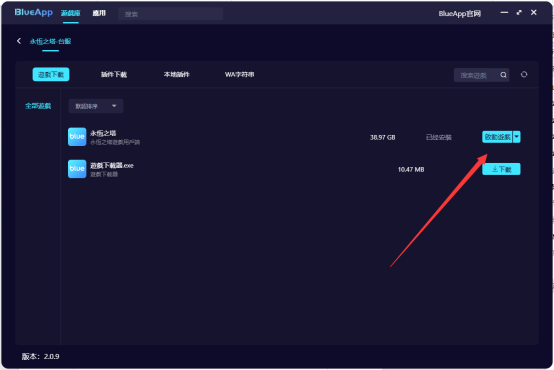This screenshot has height=370, width=554.
Task: Go back using the left arrow icon
Action: pos(19,41)
